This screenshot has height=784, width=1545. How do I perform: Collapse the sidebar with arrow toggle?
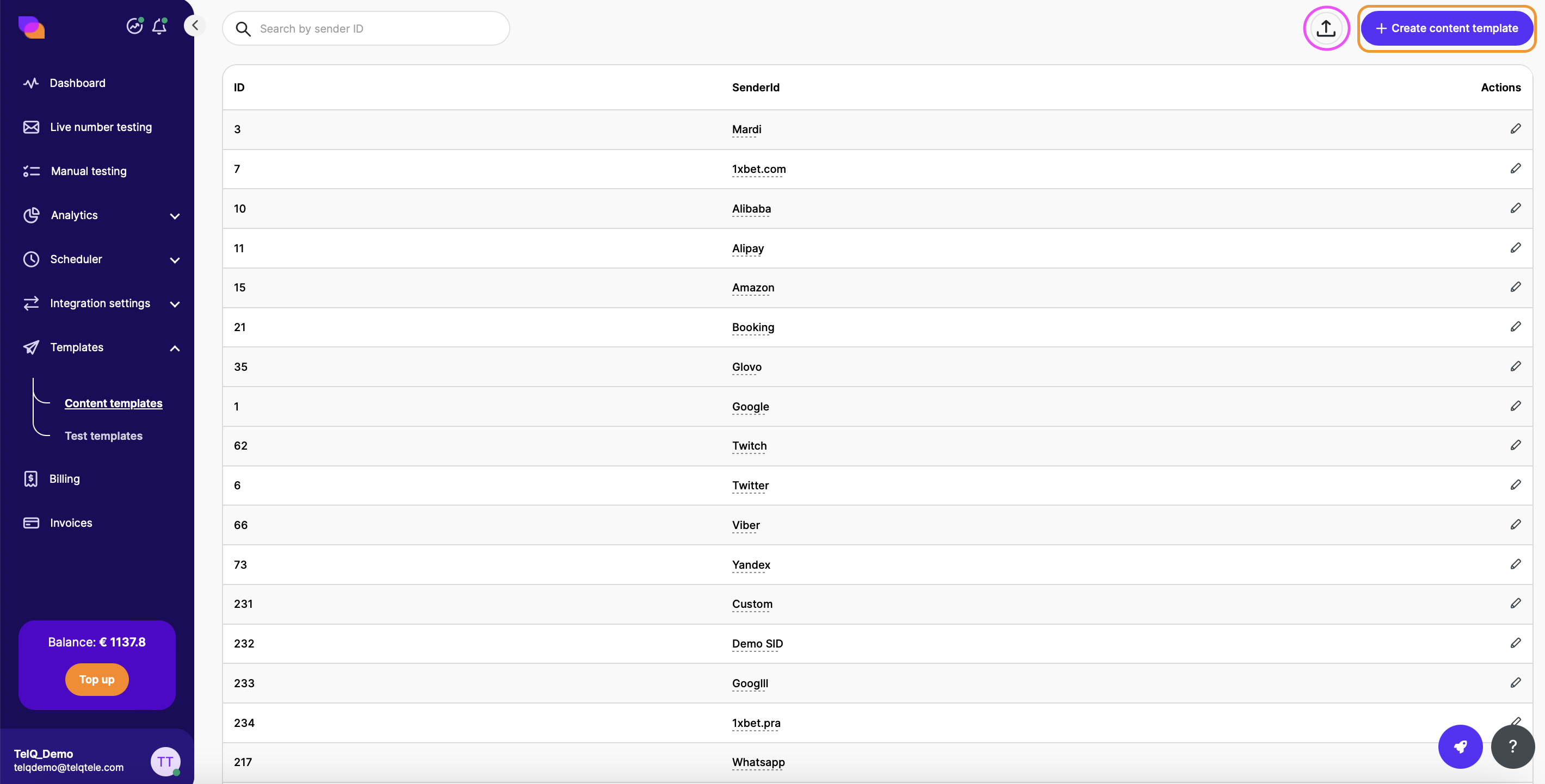195,26
